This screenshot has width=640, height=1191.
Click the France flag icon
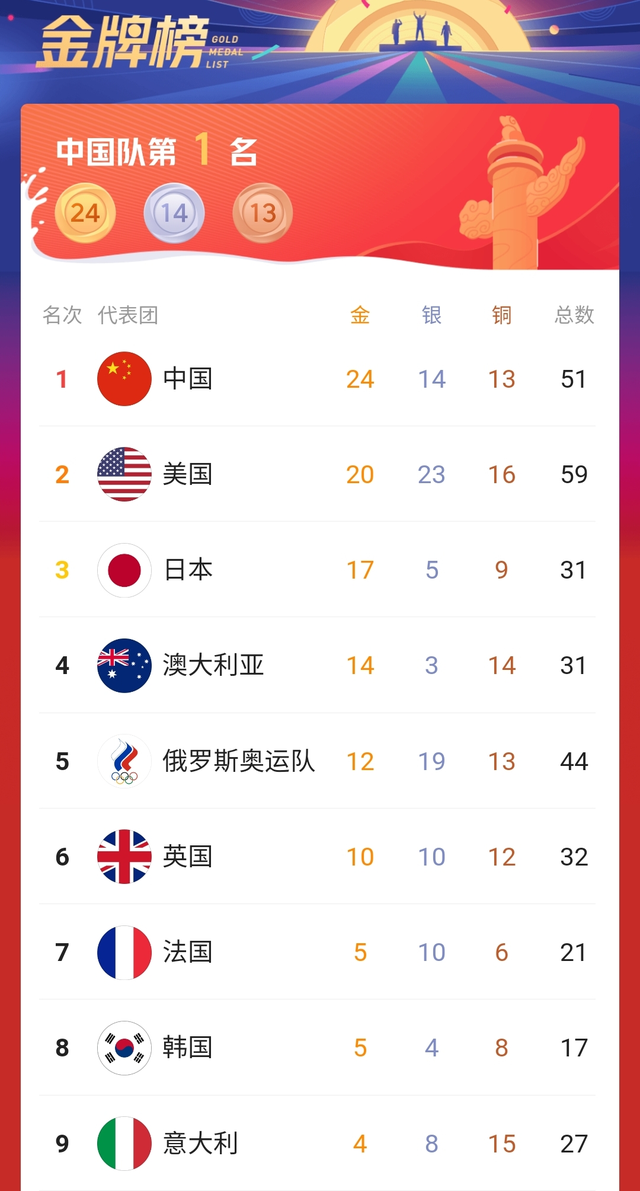[x=124, y=952]
